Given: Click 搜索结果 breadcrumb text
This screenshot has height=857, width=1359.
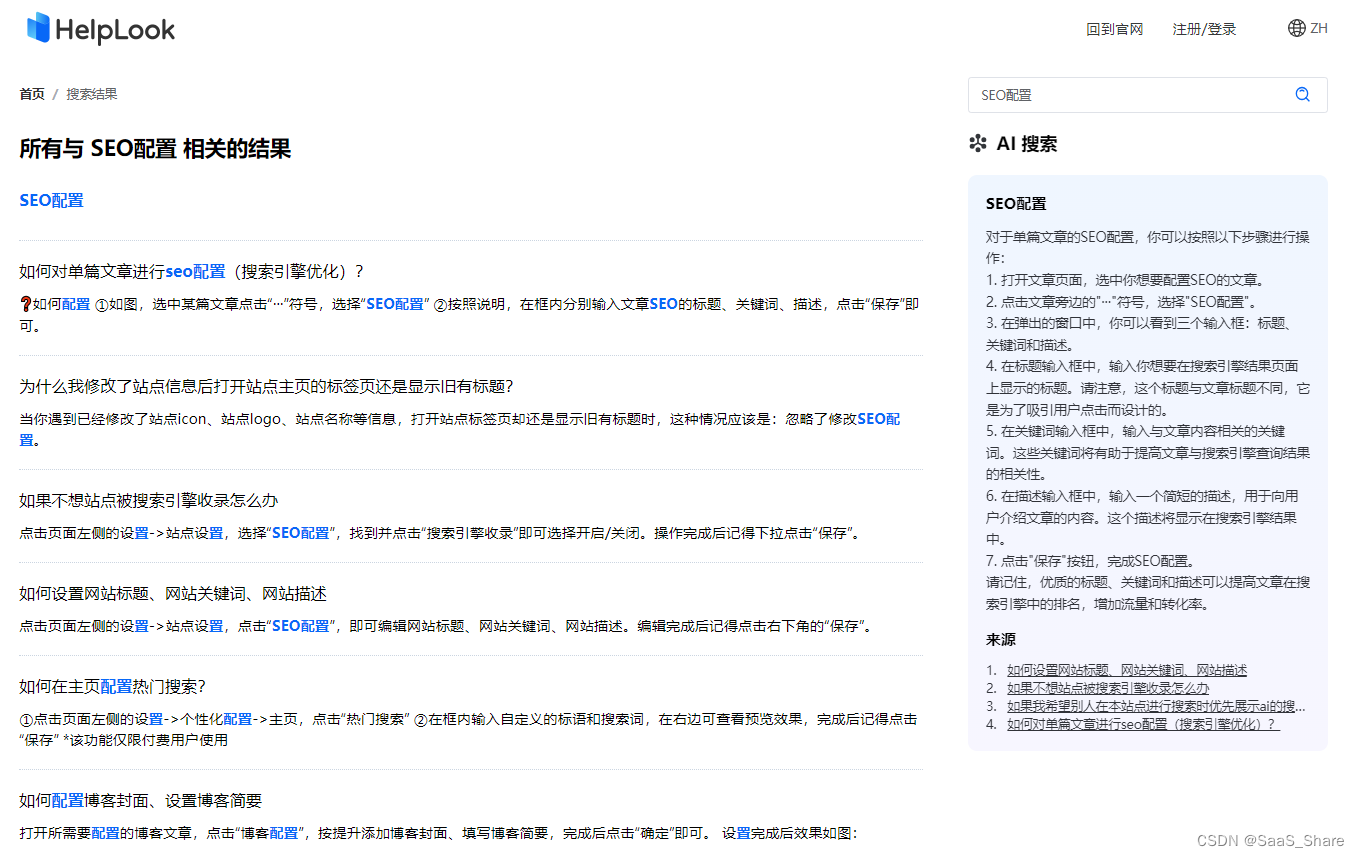Looking at the screenshot, I should coord(92,94).
